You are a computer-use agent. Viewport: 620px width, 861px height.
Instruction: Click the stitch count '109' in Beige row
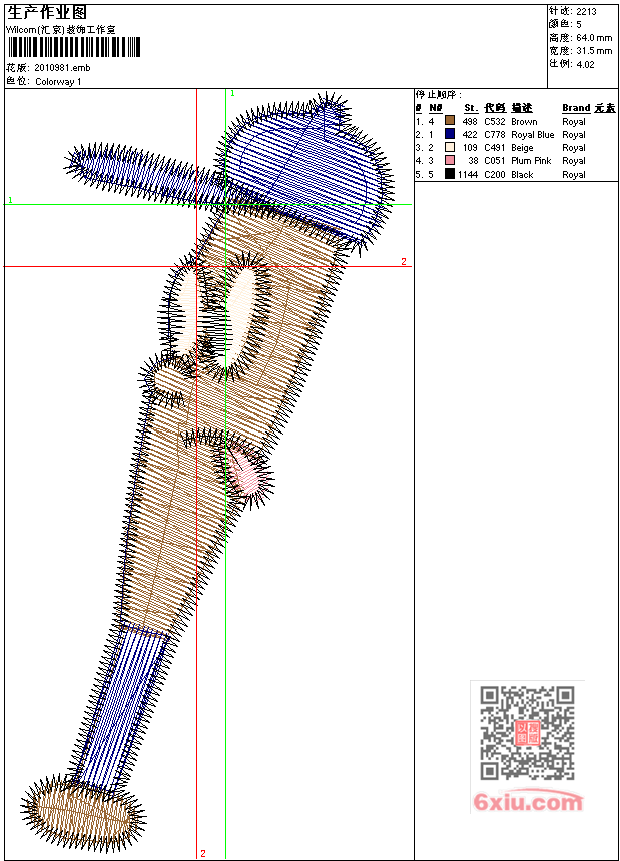[x=470, y=148]
